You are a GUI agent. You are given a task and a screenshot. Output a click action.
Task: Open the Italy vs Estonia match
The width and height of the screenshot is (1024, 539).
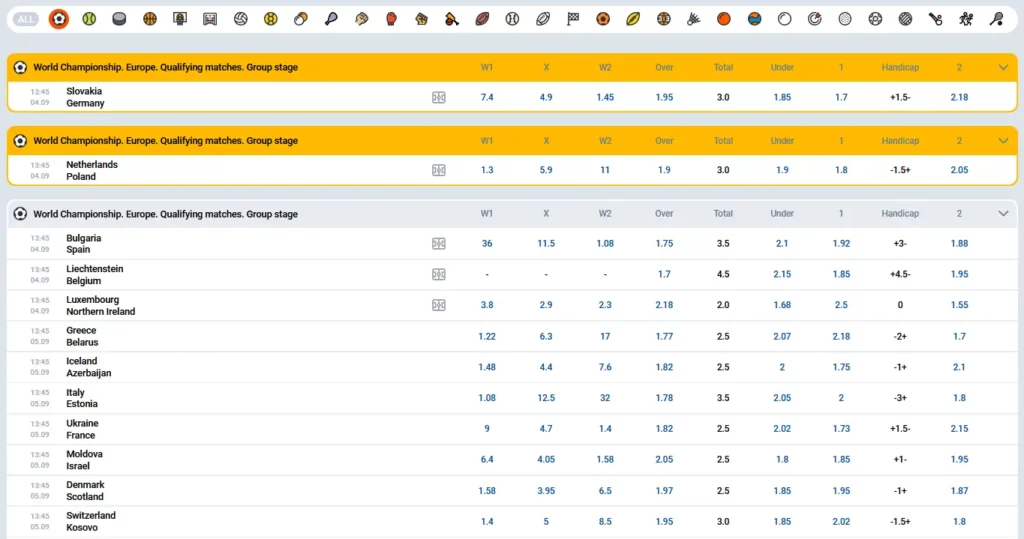(x=82, y=398)
